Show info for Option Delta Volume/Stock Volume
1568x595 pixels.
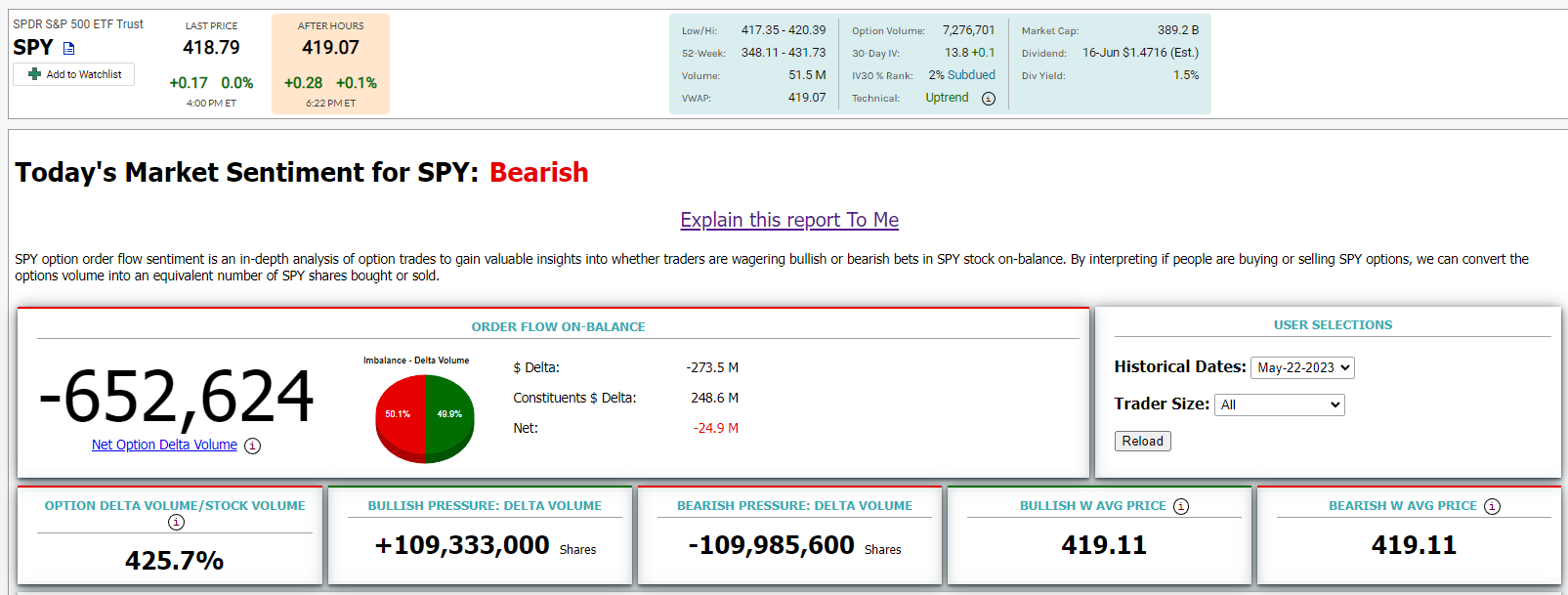176,523
